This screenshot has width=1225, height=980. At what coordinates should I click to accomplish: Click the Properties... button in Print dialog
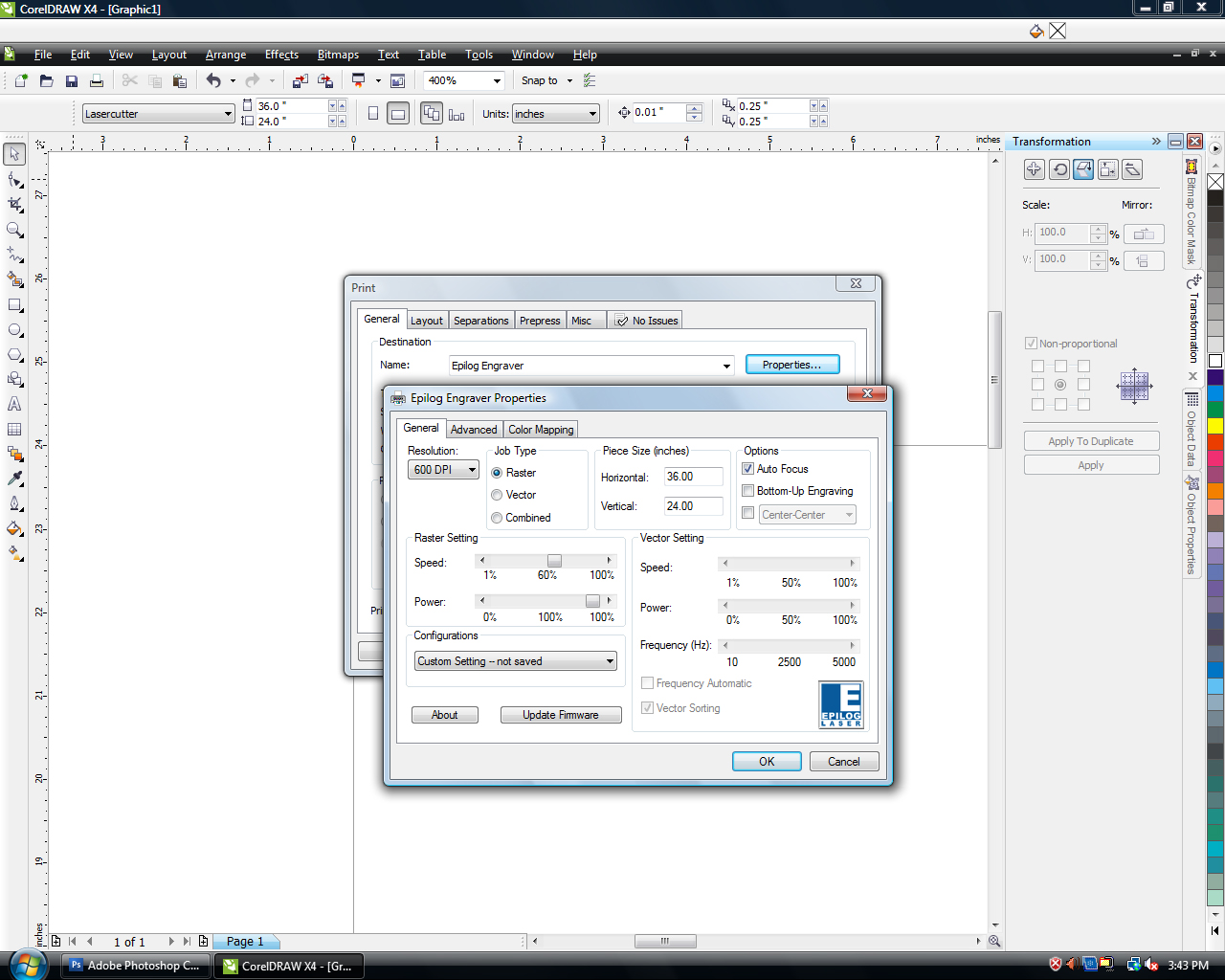(792, 365)
